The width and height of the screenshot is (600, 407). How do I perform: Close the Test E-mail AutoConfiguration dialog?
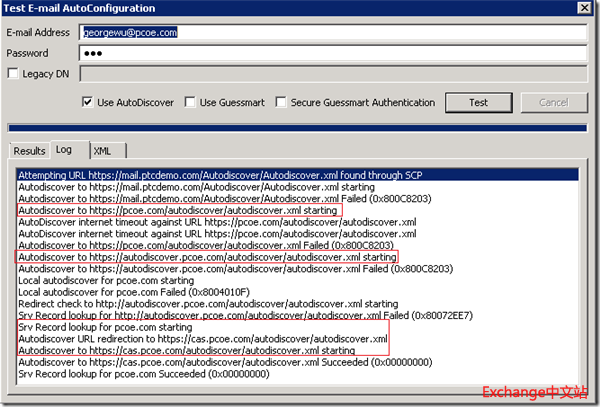[x=583, y=9]
